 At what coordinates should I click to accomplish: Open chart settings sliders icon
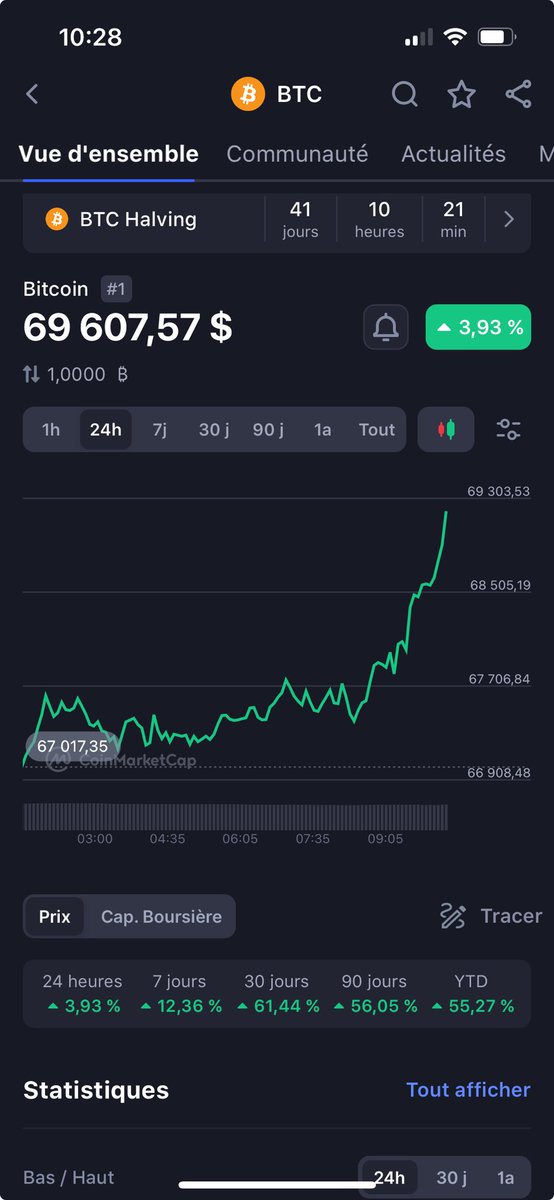point(508,430)
